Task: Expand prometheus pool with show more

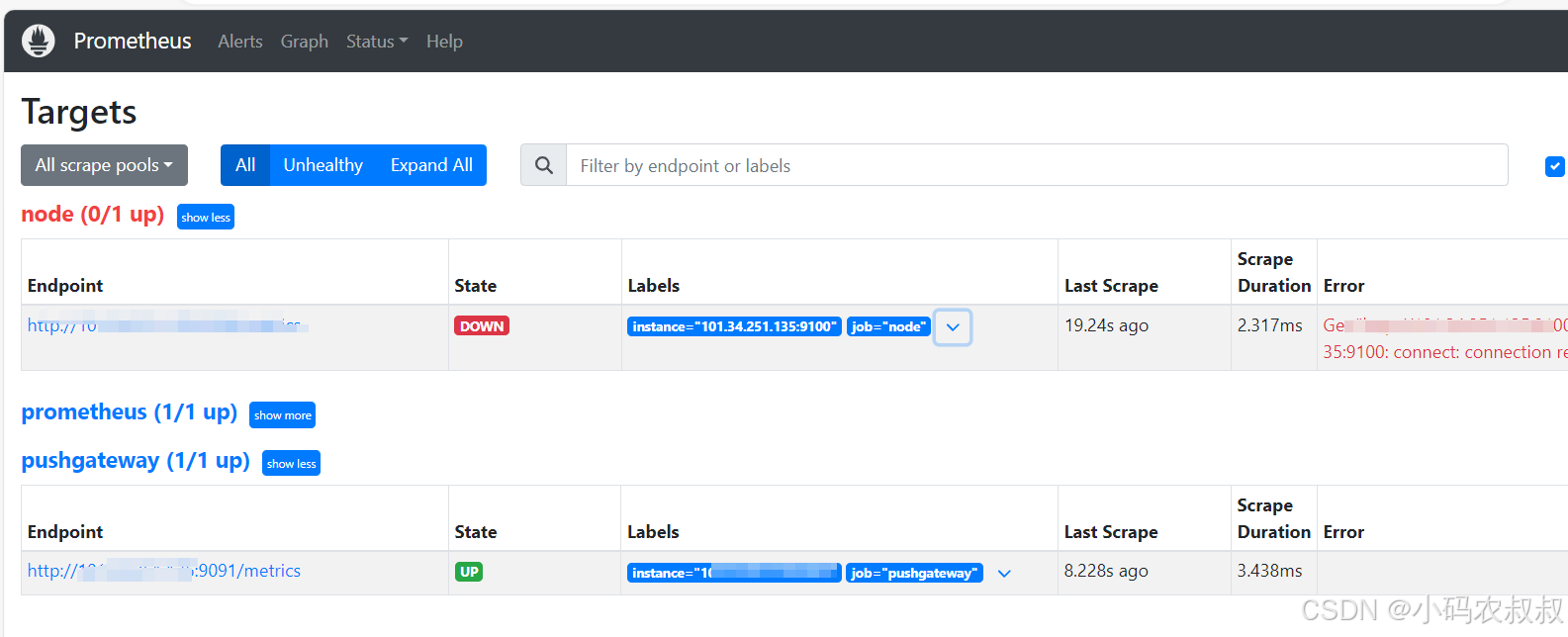Action: 282,414
